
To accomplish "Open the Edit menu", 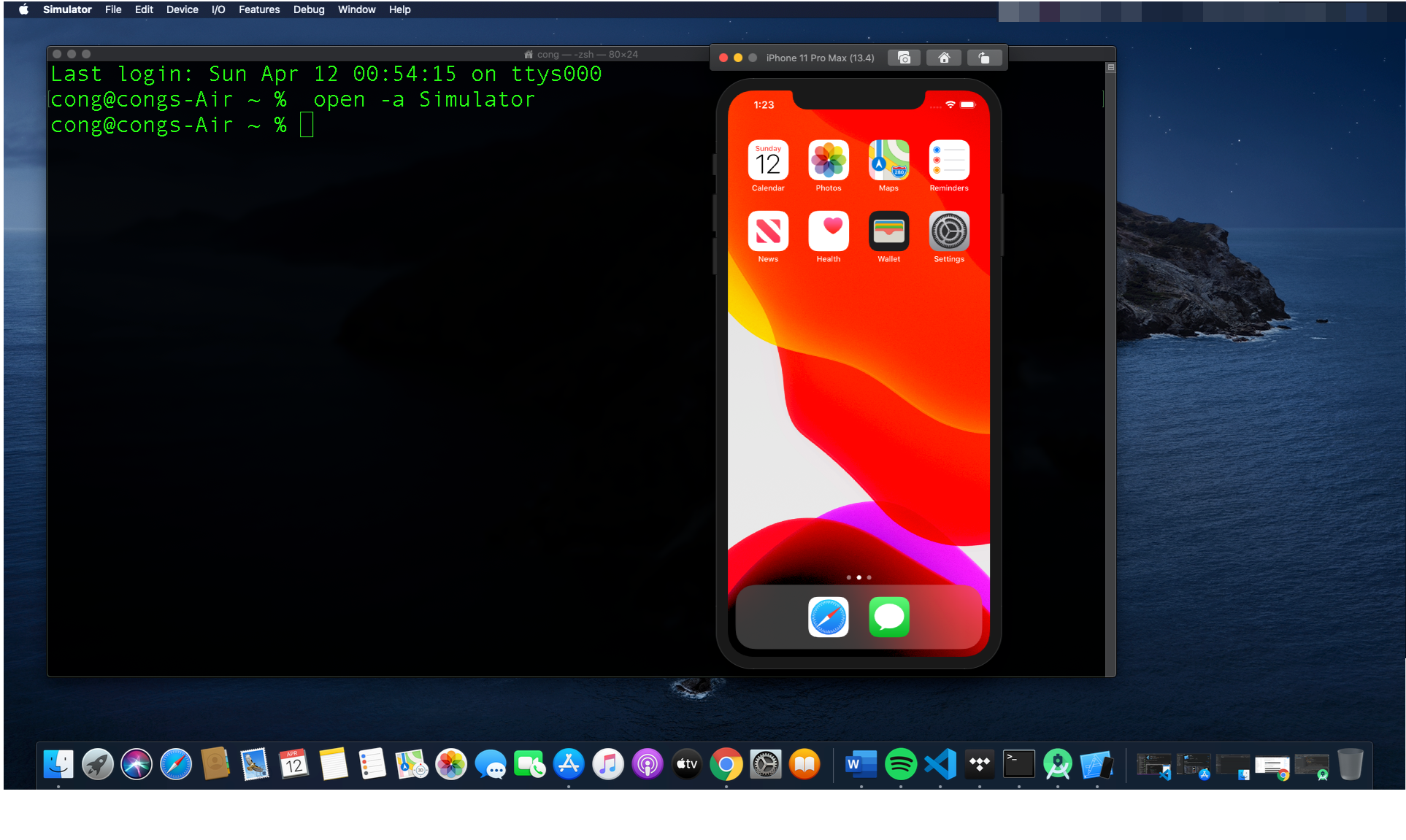I will click(144, 9).
